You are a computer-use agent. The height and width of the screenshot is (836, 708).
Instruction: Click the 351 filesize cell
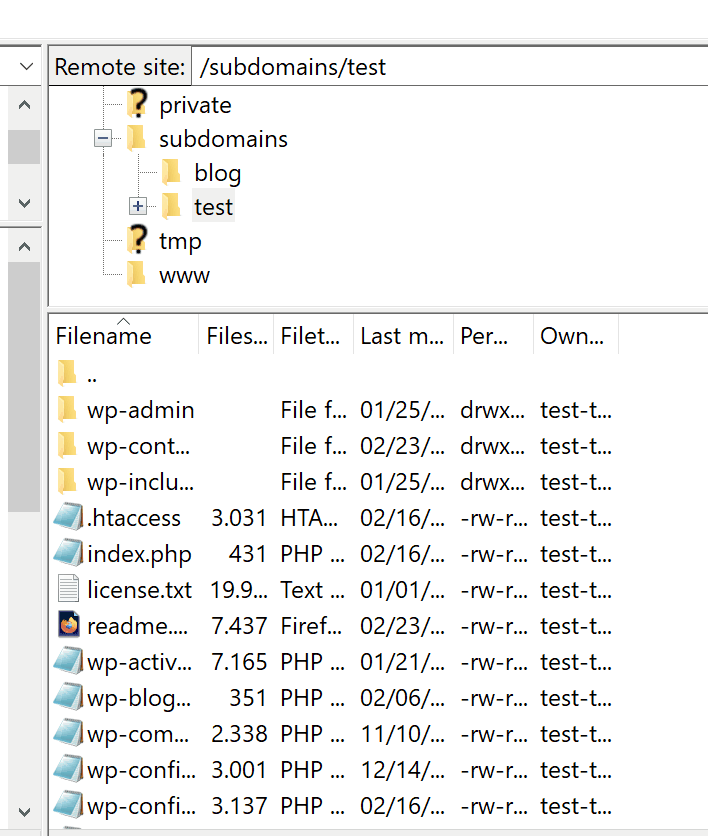247,698
